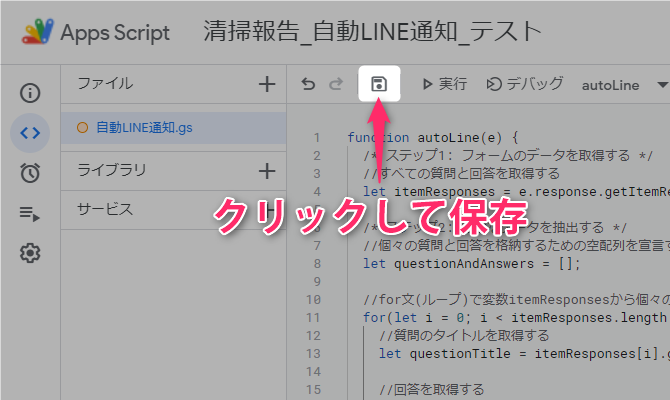Click line number 1 in the gutter
670x400 pixels.
point(317,138)
